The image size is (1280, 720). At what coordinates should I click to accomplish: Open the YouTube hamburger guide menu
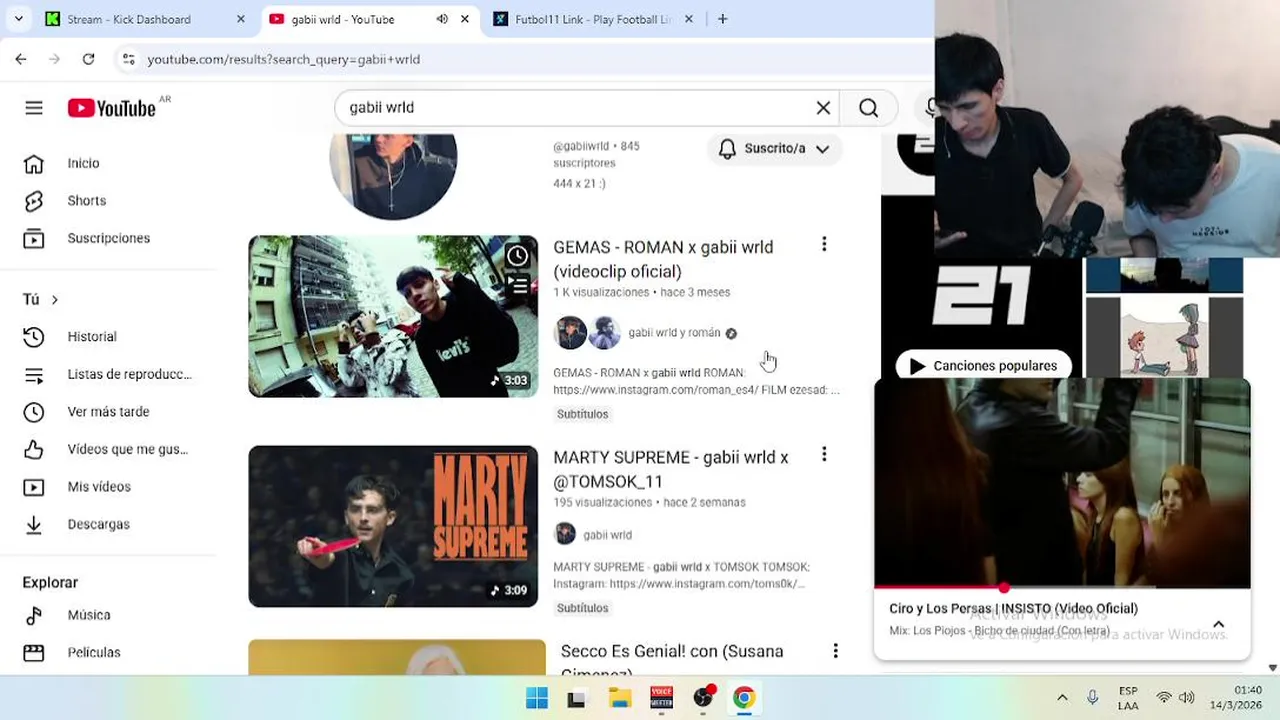pyautogui.click(x=34, y=108)
